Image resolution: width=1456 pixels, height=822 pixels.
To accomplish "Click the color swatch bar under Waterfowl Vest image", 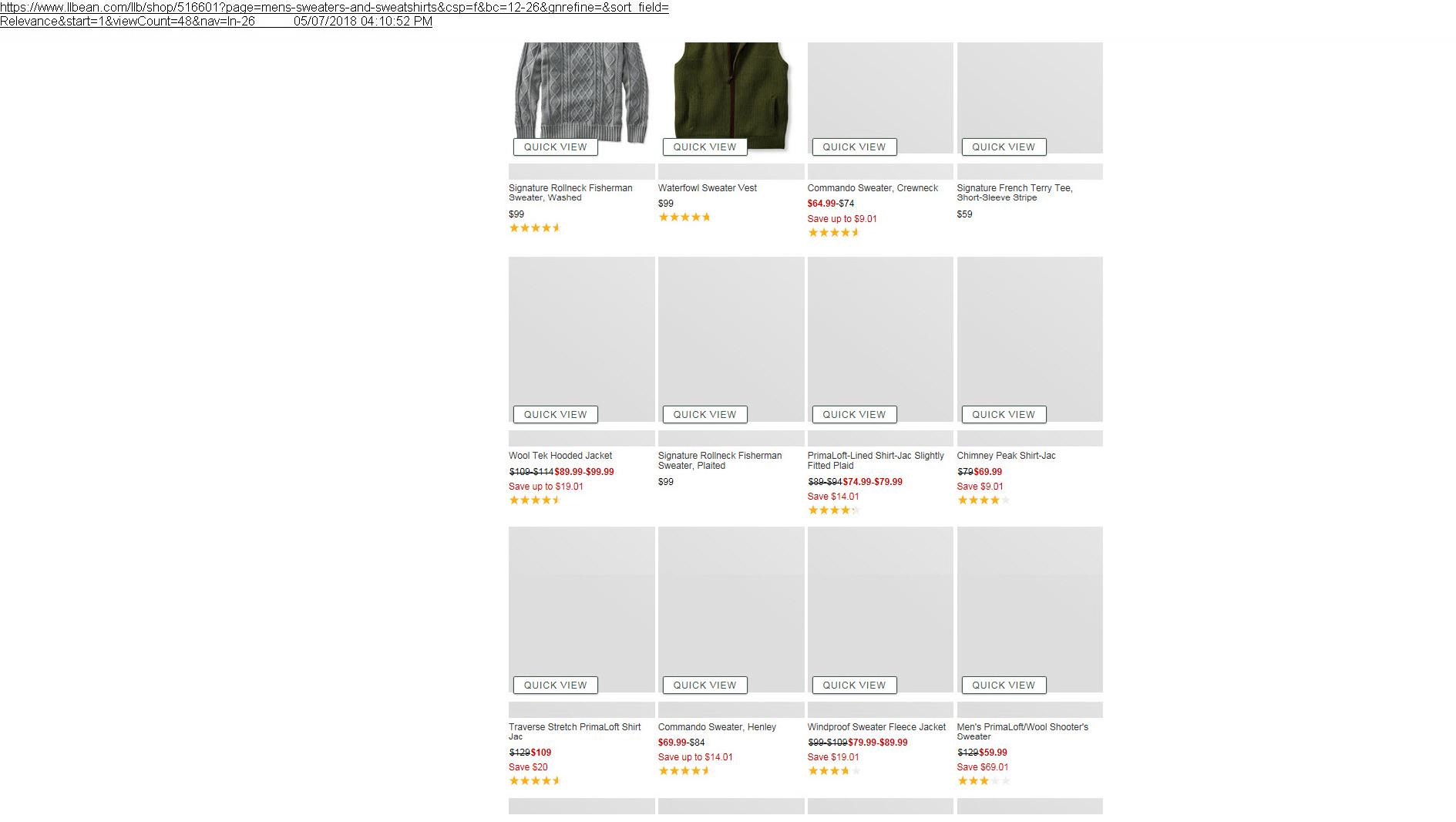I will coord(730,172).
